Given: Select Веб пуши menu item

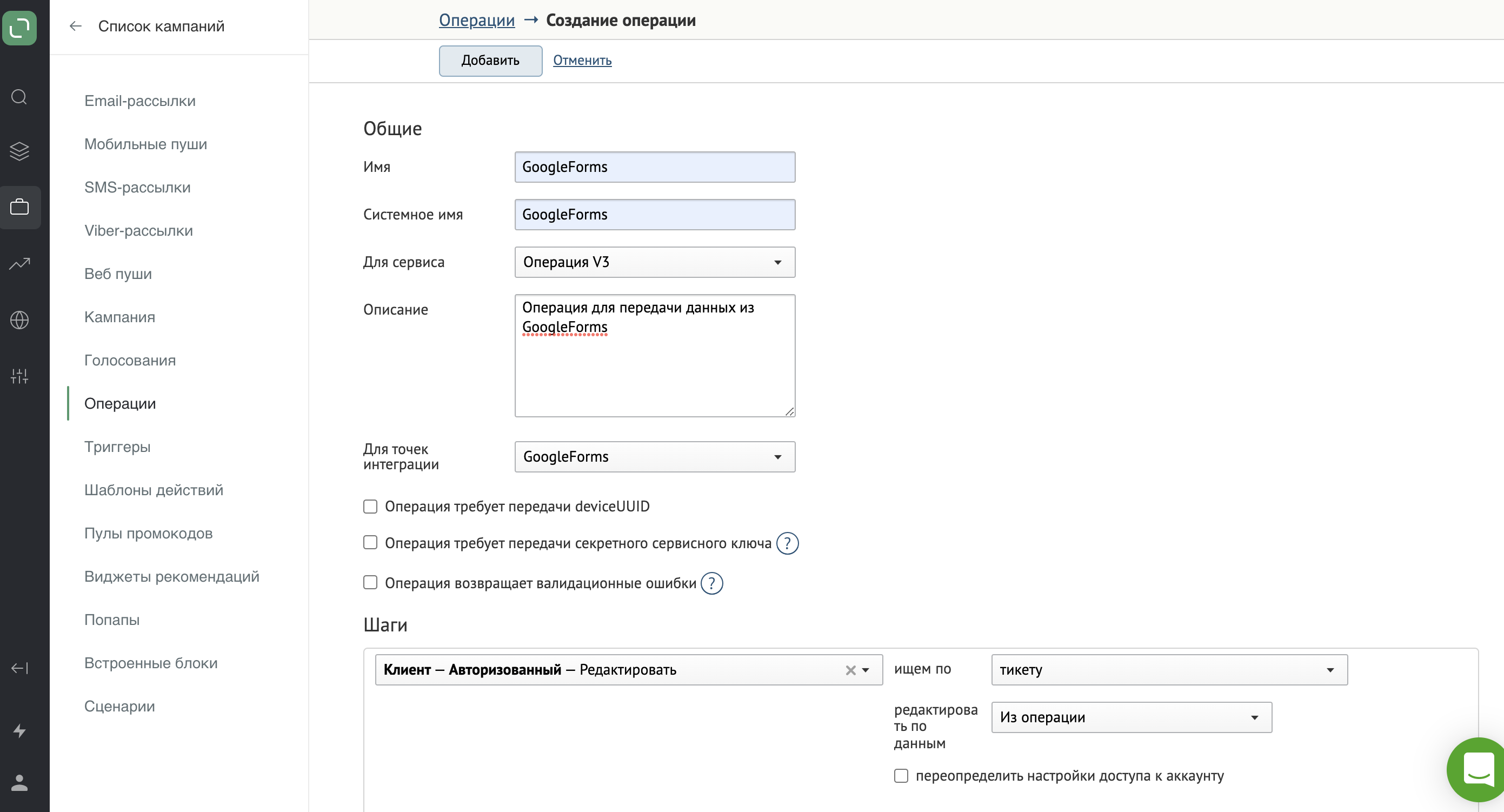Looking at the screenshot, I should coord(118,274).
